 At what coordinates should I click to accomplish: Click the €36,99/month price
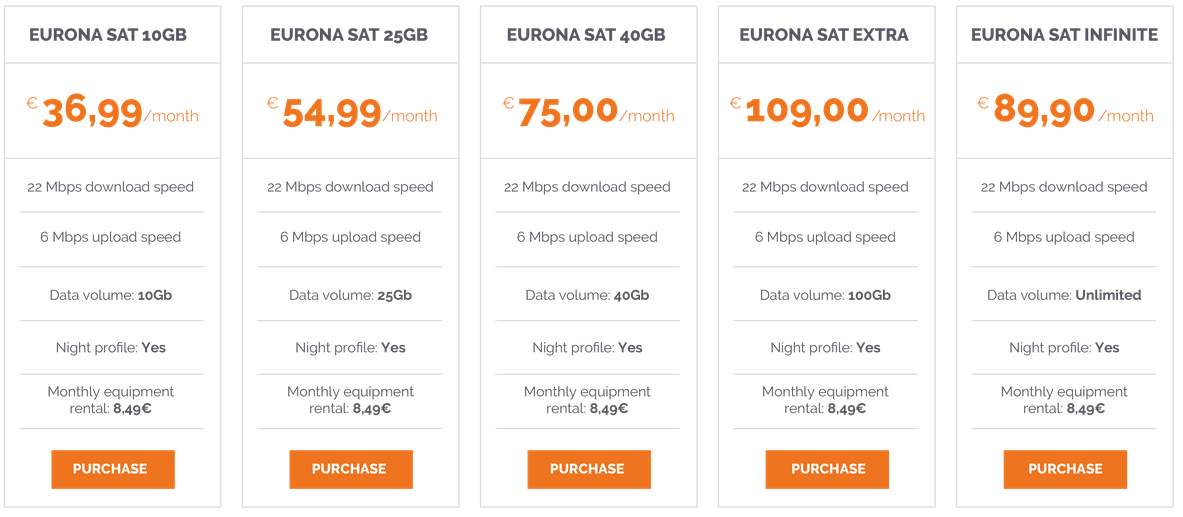pyautogui.click(x=113, y=112)
